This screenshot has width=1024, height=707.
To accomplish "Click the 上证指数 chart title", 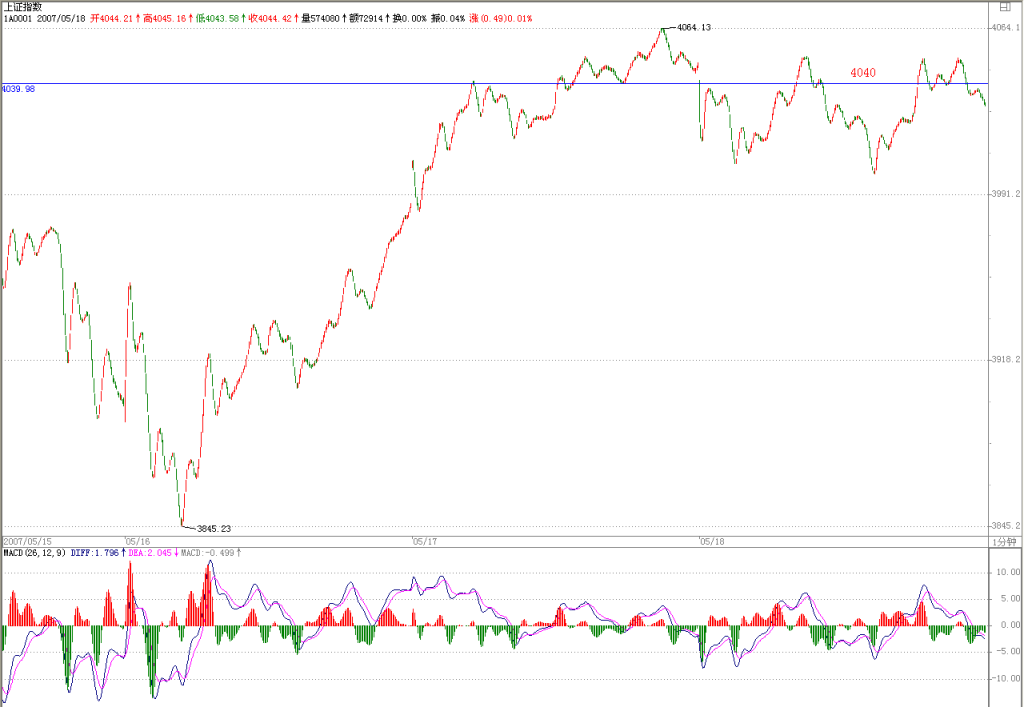I will [23, 7].
